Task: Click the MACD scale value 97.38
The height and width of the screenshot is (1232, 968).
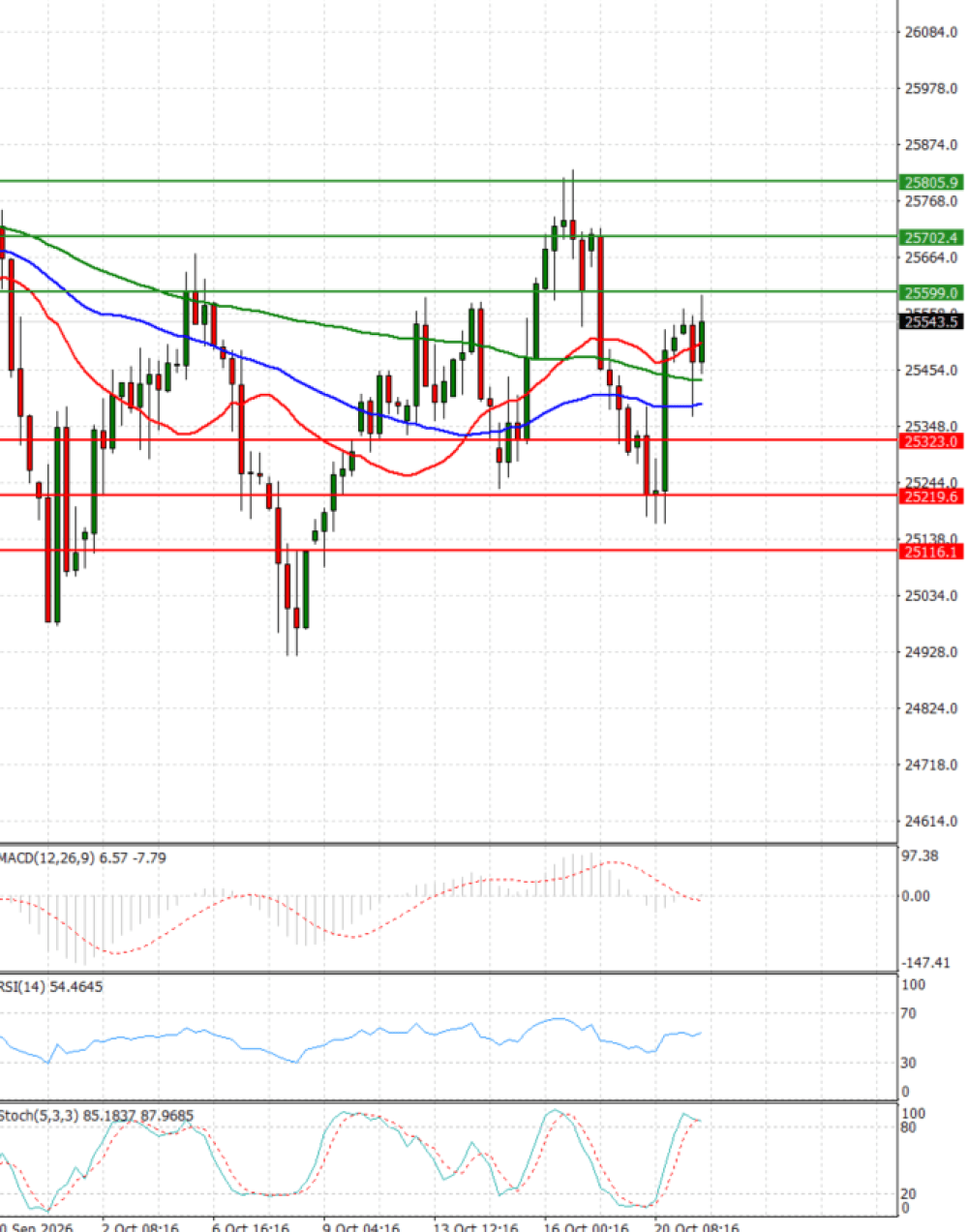Action: pos(920,856)
